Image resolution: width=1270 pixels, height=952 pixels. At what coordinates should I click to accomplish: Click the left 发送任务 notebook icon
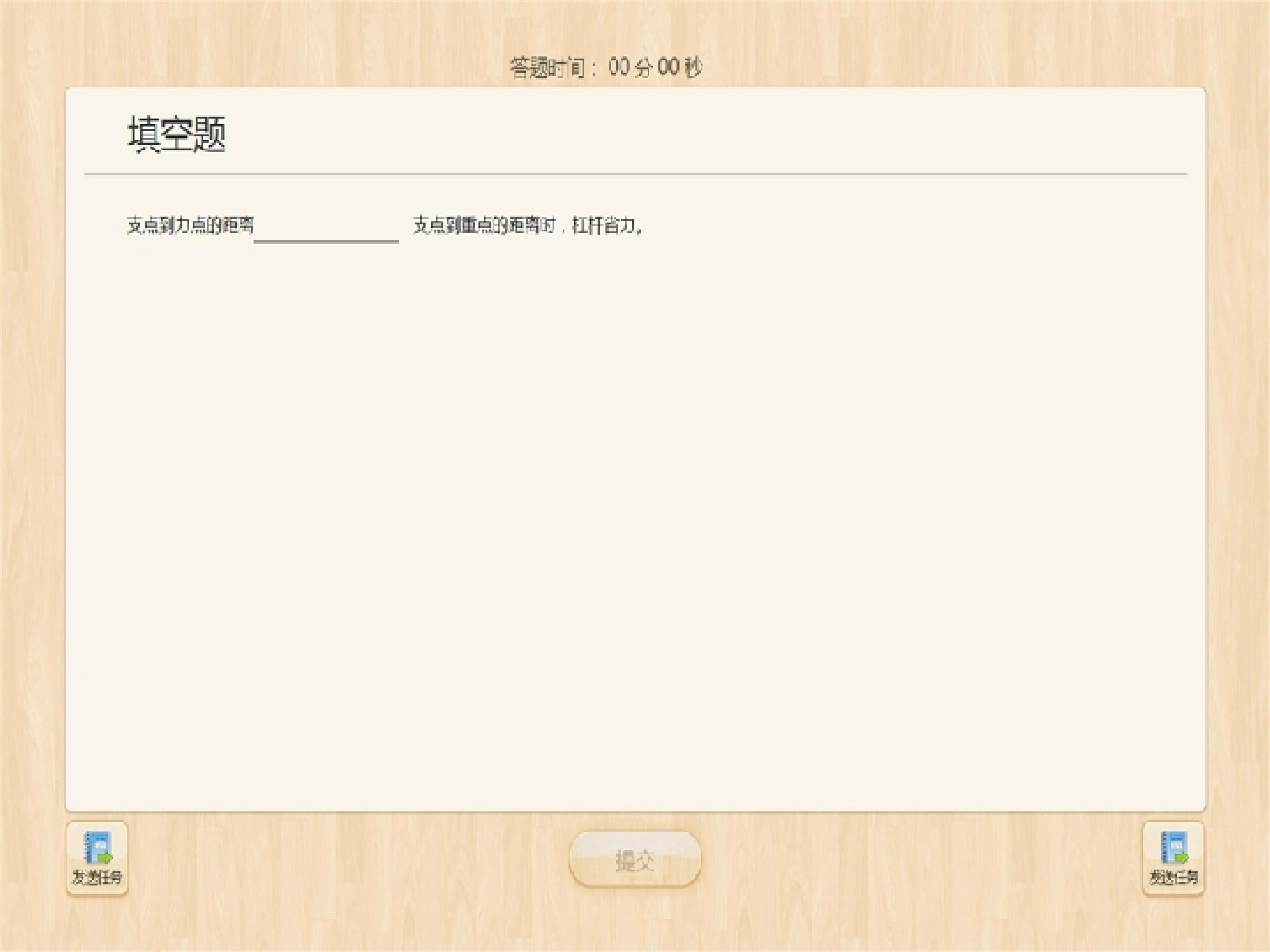coord(97,859)
